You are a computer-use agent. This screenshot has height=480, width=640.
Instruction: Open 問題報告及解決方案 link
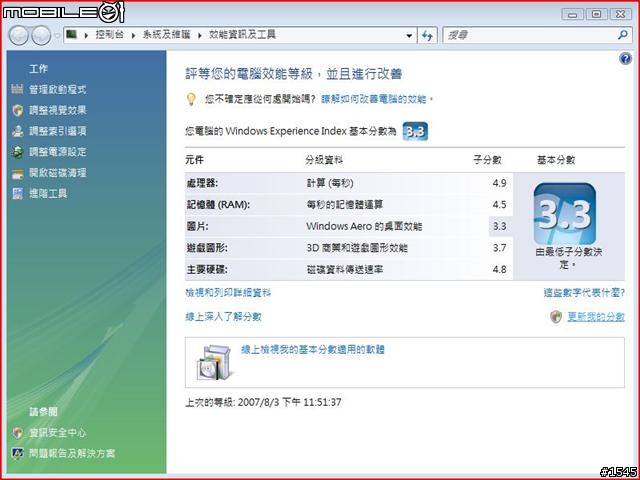[72, 453]
